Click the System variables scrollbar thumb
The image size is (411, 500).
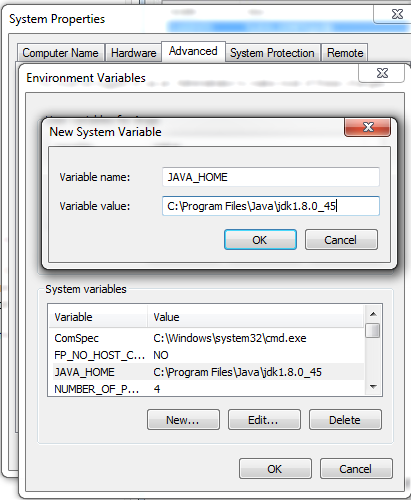[x=373, y=330]
